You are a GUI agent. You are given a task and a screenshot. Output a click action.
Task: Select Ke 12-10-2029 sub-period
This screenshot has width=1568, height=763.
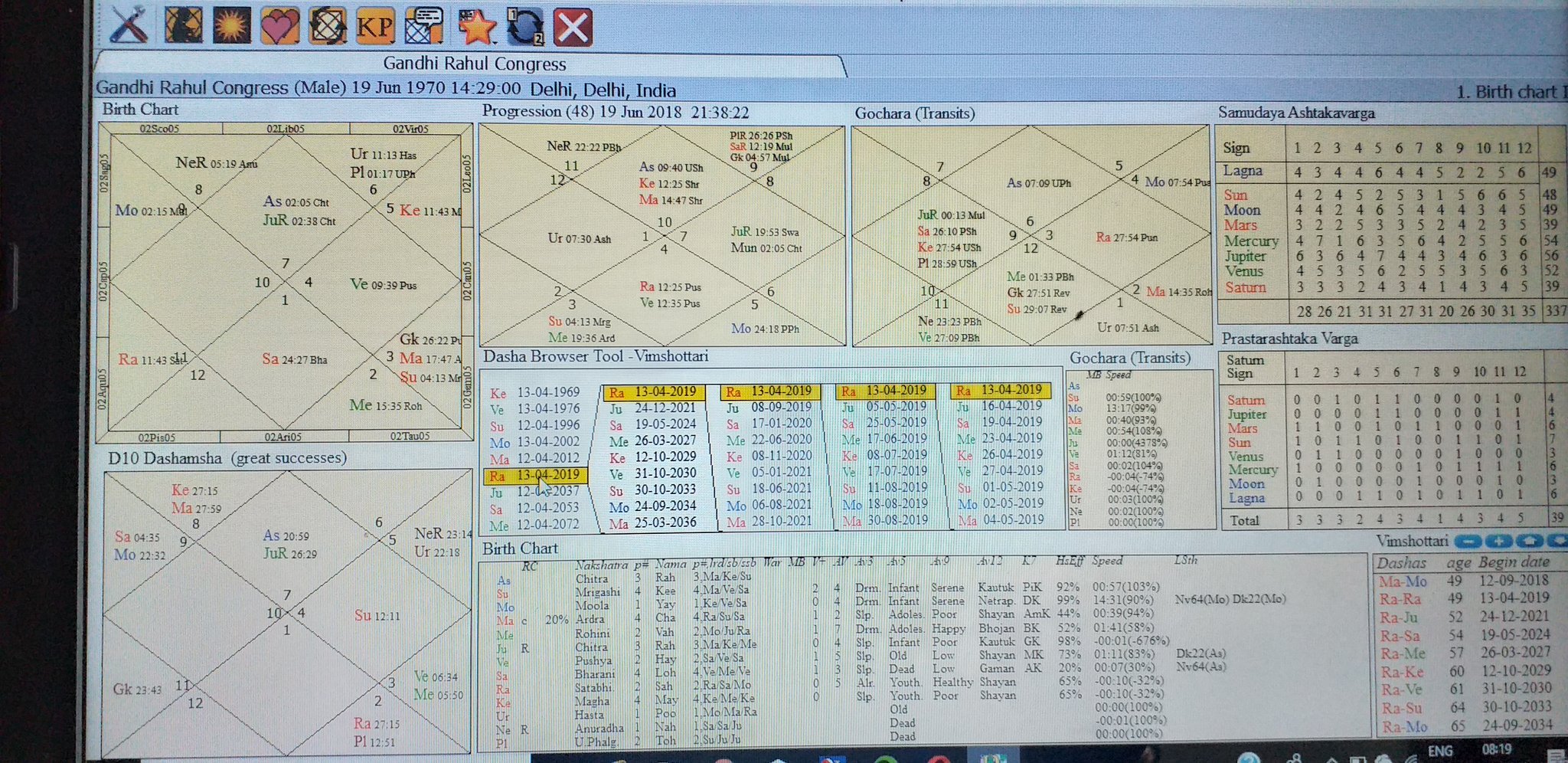coord(652,457)
